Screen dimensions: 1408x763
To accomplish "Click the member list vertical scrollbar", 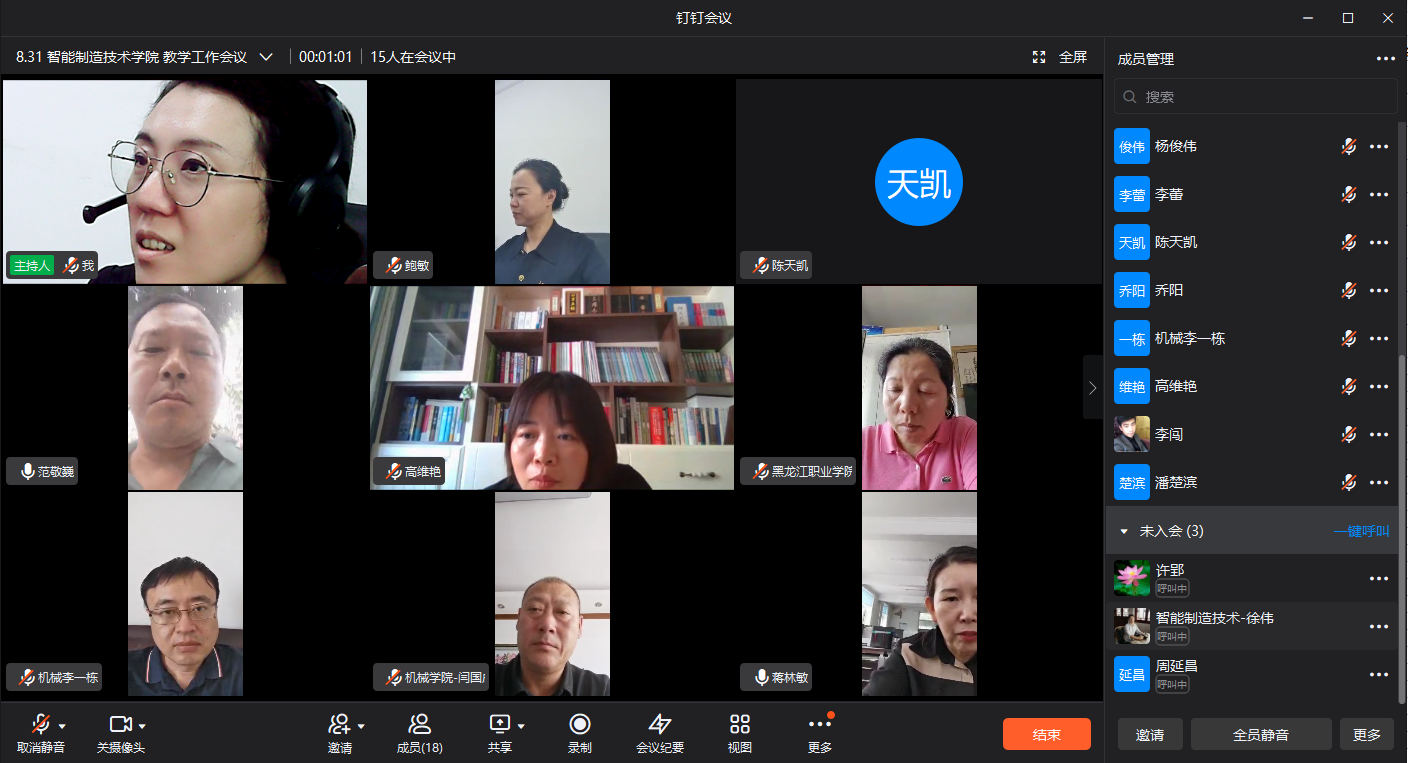I will point(1401,530).
